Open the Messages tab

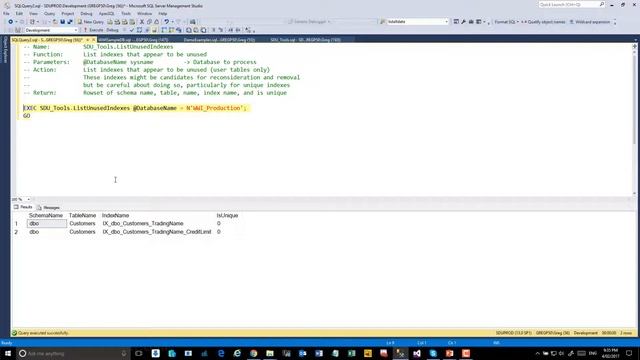(48, 207)
